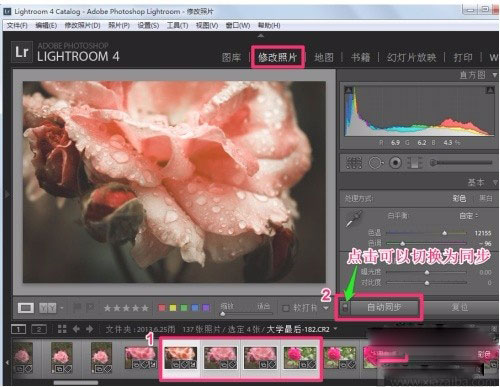The height and width of the screenshot is (387, 500).
Task: Toggle shadow clipping indicator in histogram
Action: pos(349,90)
